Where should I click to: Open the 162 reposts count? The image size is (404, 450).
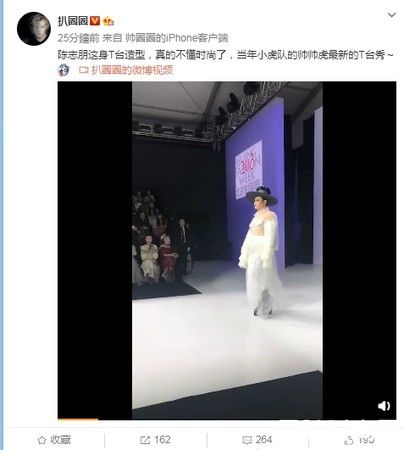(x=162, y=440)
